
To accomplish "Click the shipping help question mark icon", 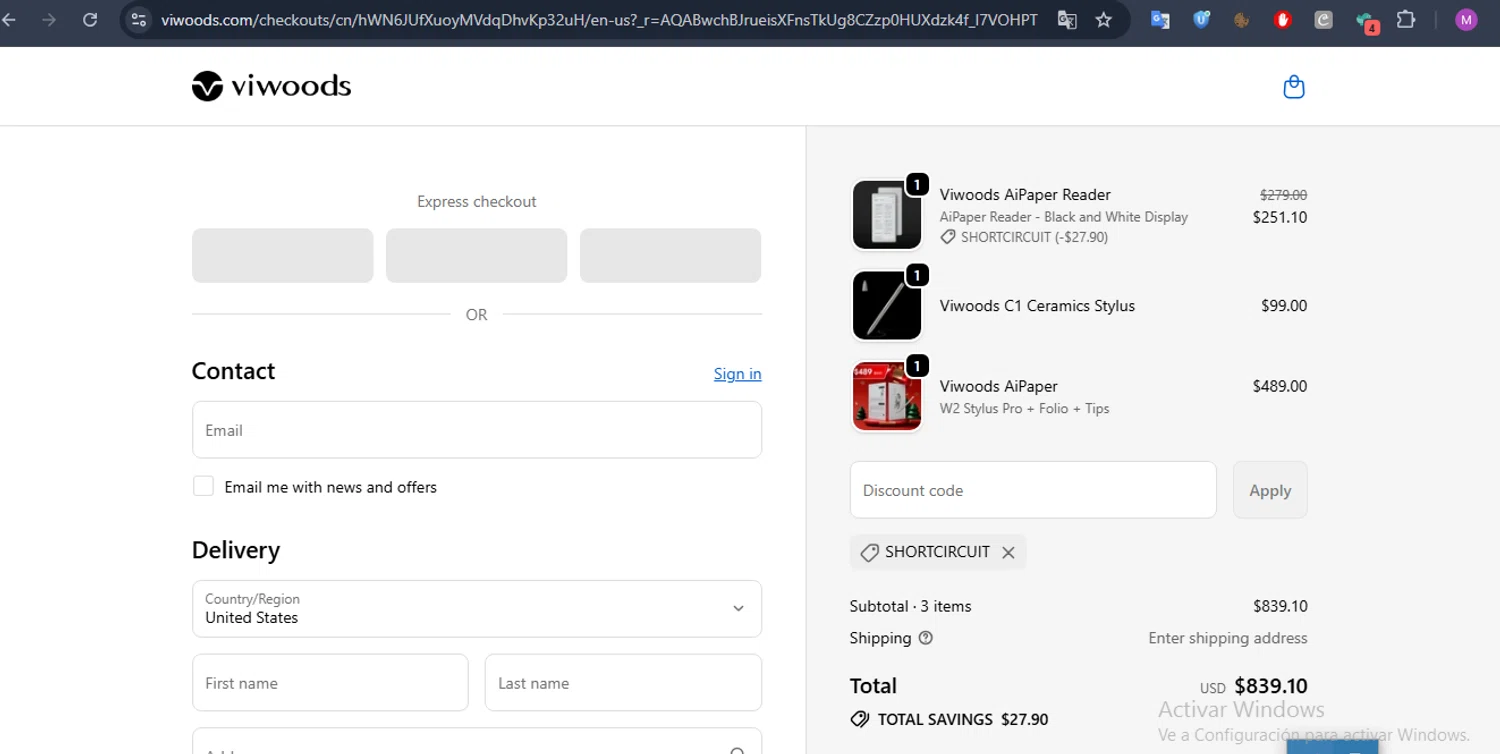I will coord(925,638).
